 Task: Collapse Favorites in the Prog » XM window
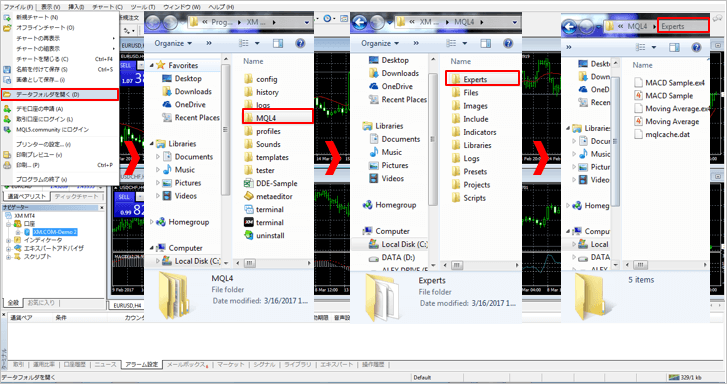pos(152,66)
